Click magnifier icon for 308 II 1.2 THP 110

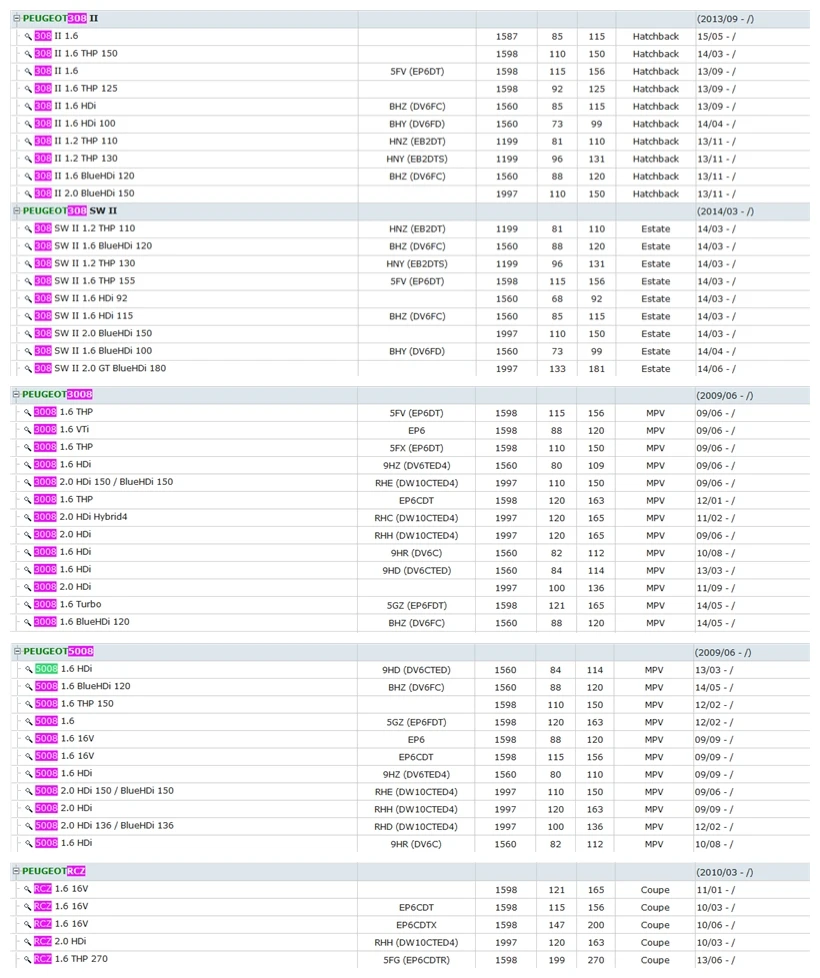click(28, 142)
